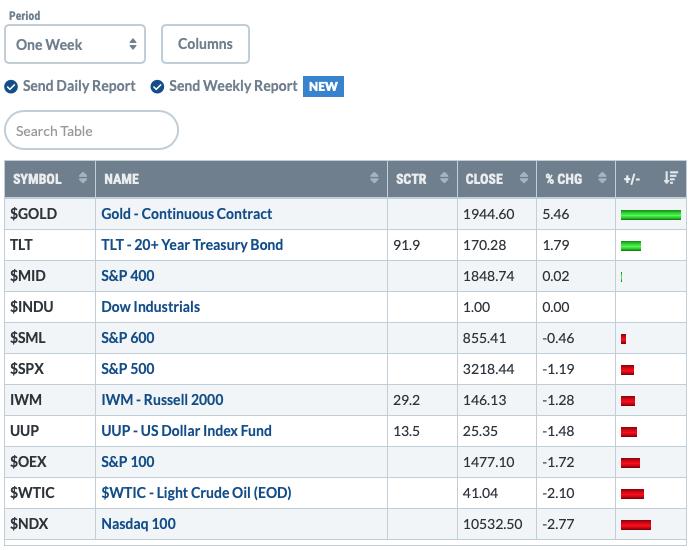Click the red change bar for $SML

click(623, 339)
